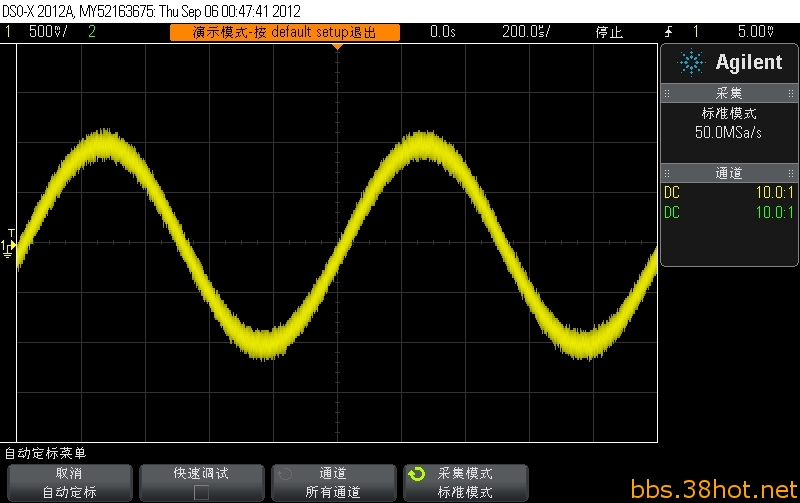
Task: Open the 通道 panel header
Action: [x=729, y=173]
